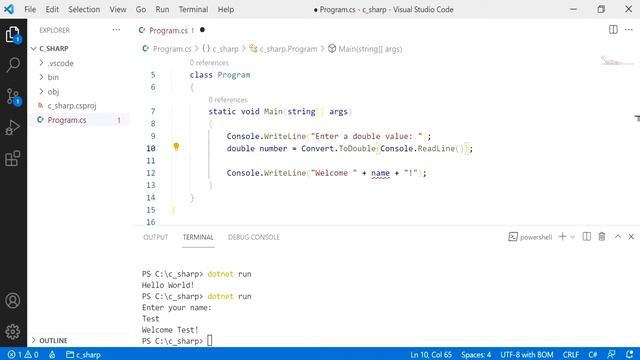Image resolution: width=640 pixels, height=360 pixels.
Task: Click Ln 10, Col 65 in status bar
Action: [x=431, y=354]
